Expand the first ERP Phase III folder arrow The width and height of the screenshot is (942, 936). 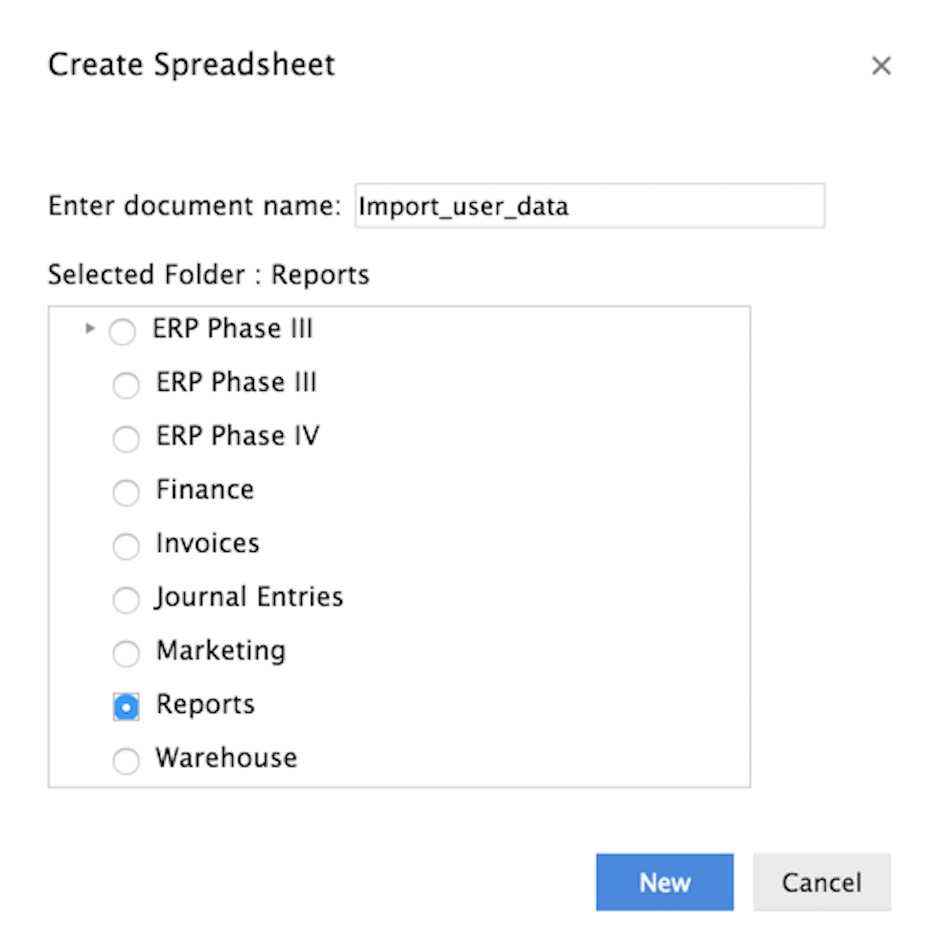pyautogui.click(x=90, y=328)
